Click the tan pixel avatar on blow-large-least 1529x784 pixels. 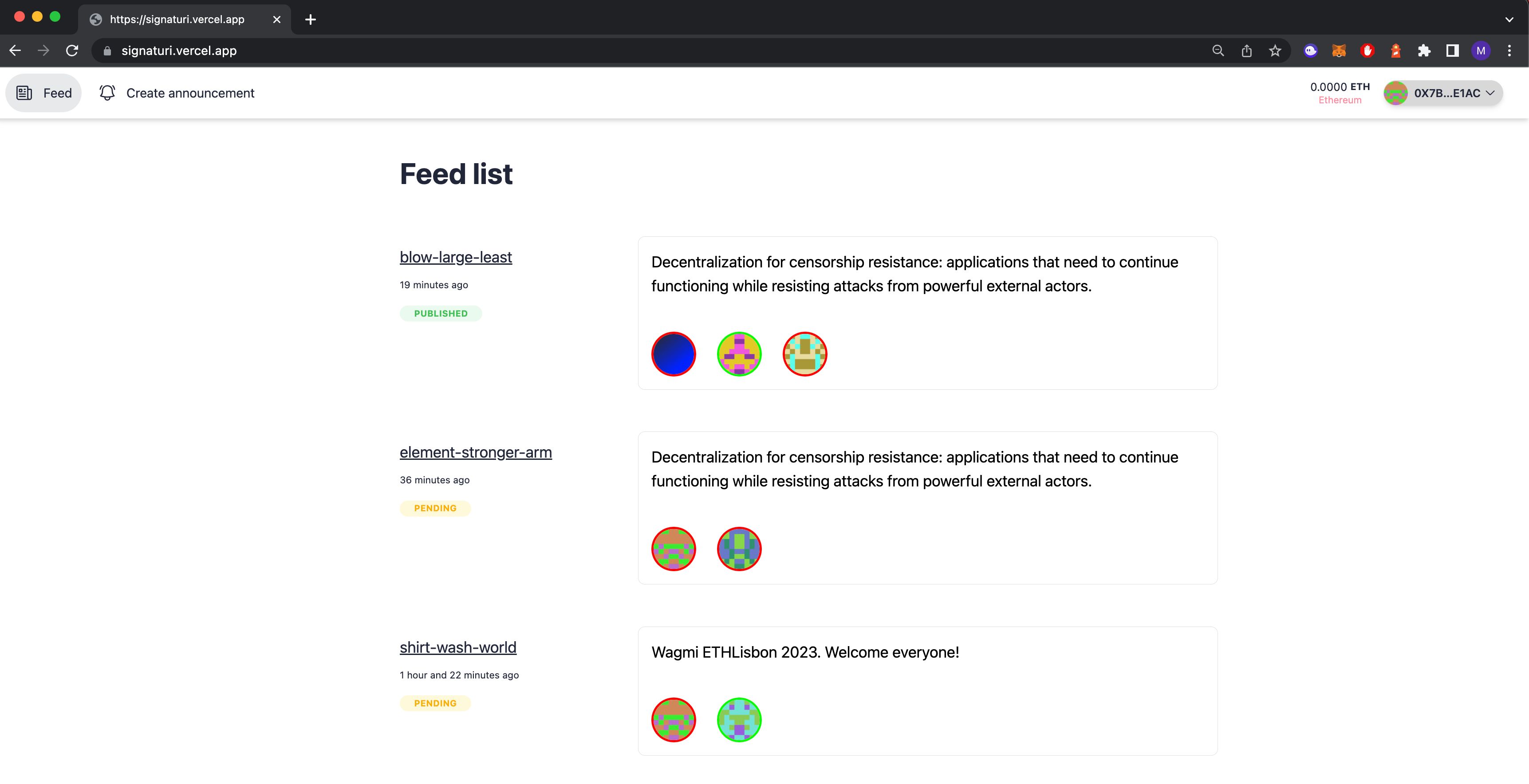click(x=805, y=354)
